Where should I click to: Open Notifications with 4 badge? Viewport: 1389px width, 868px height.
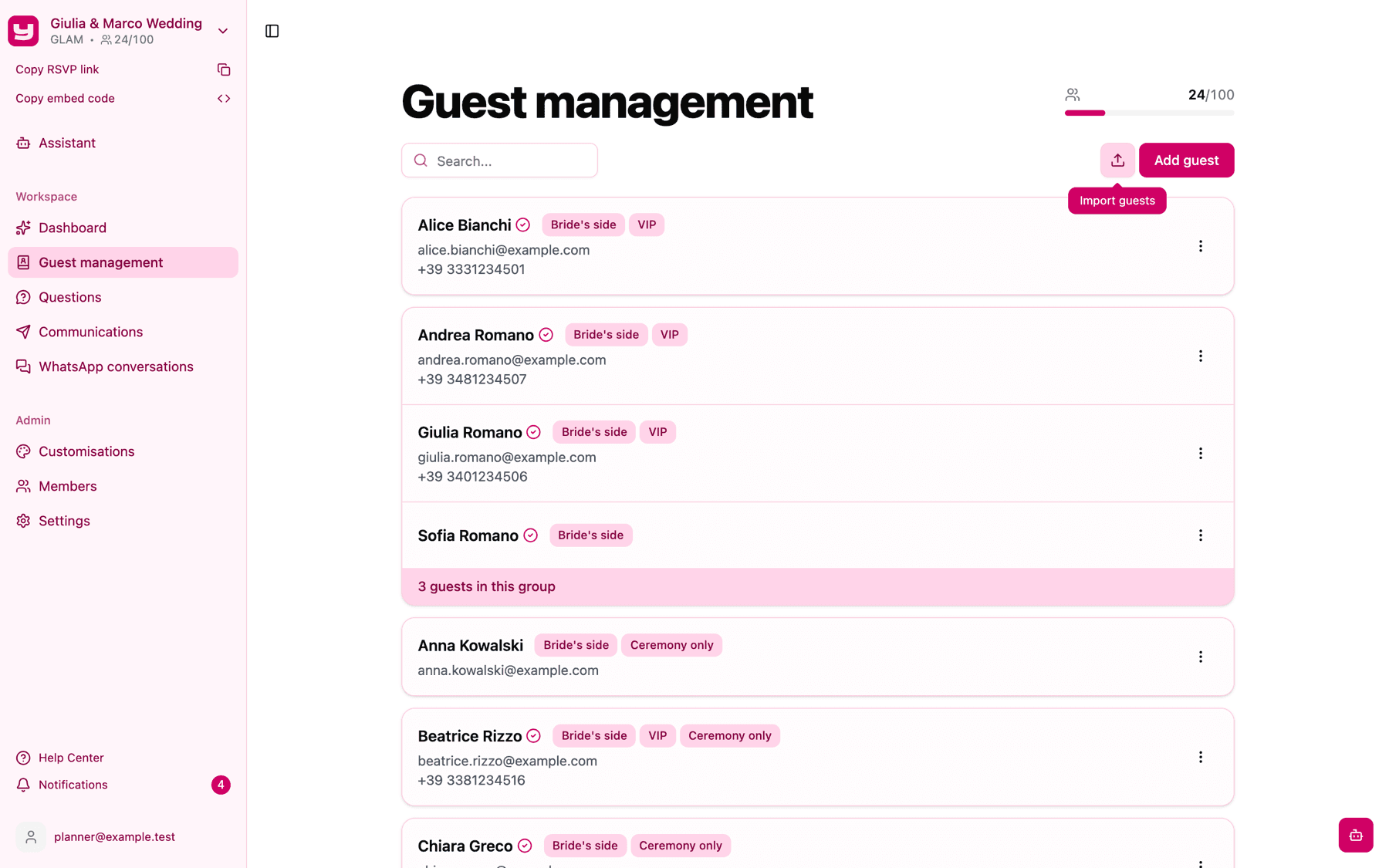pos(123,785)
